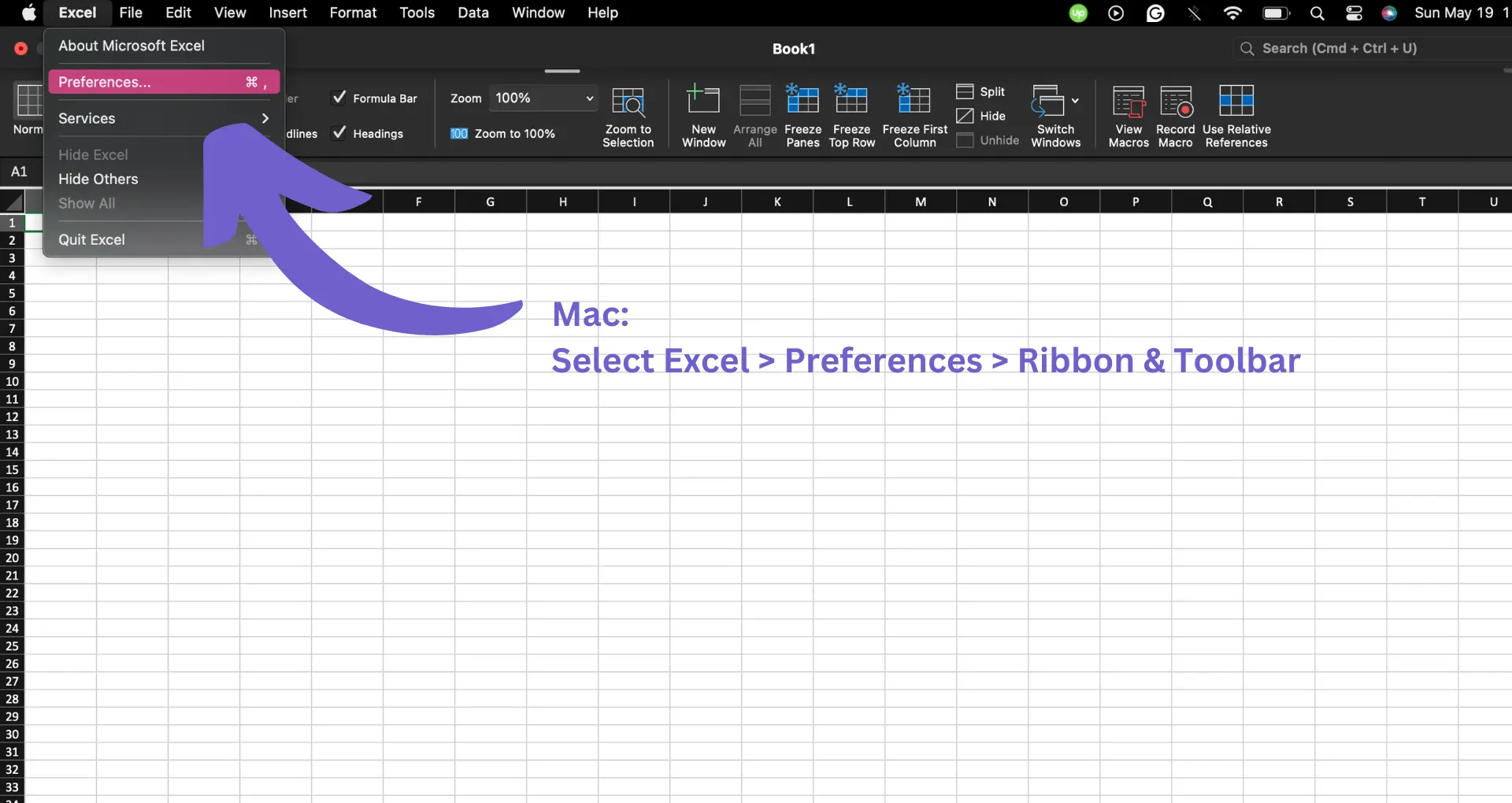
Task: Open the Zoom to Selection tool
Action: (x=628, y=116)
